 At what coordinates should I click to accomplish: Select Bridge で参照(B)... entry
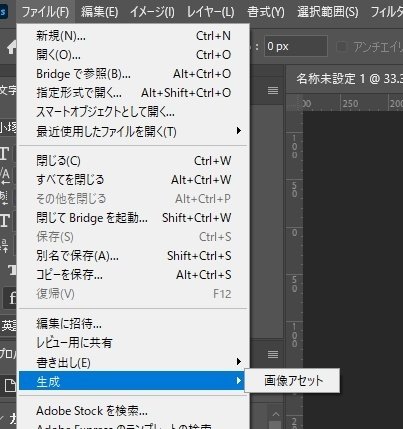pos(133,74)
